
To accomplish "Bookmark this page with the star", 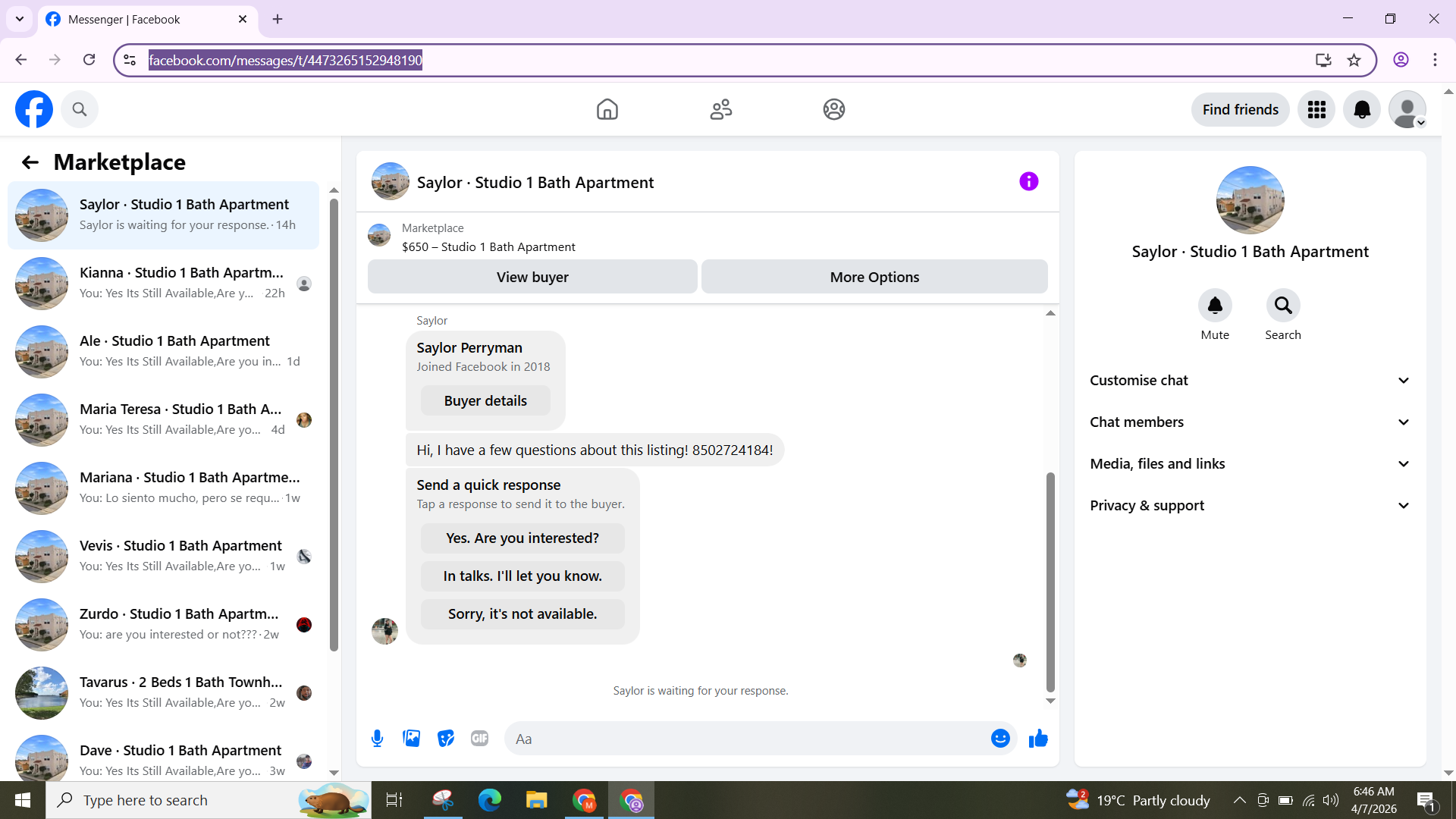I will (x=1354, y=60).
